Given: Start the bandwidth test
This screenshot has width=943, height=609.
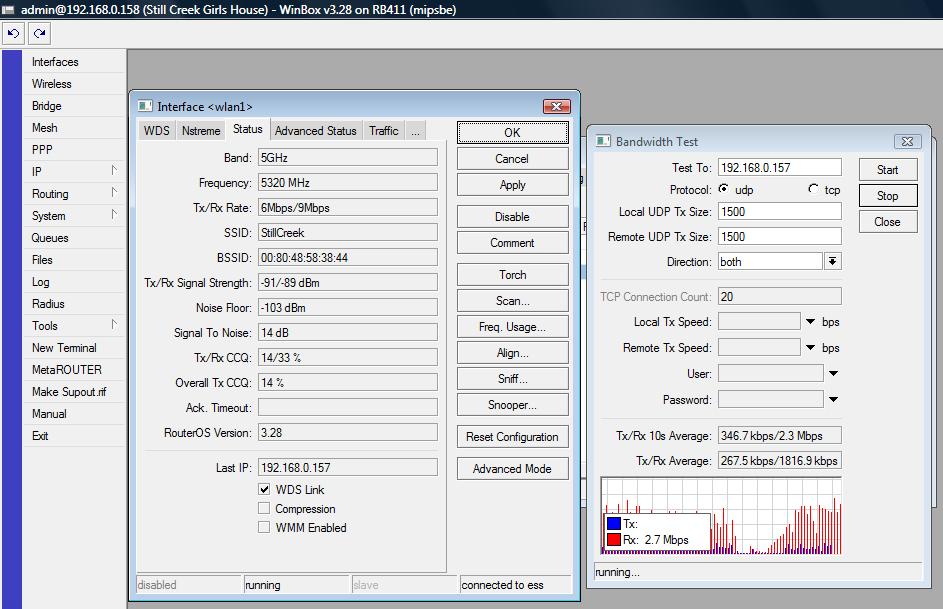Looking at the screenshot, I should pos(886,168).
